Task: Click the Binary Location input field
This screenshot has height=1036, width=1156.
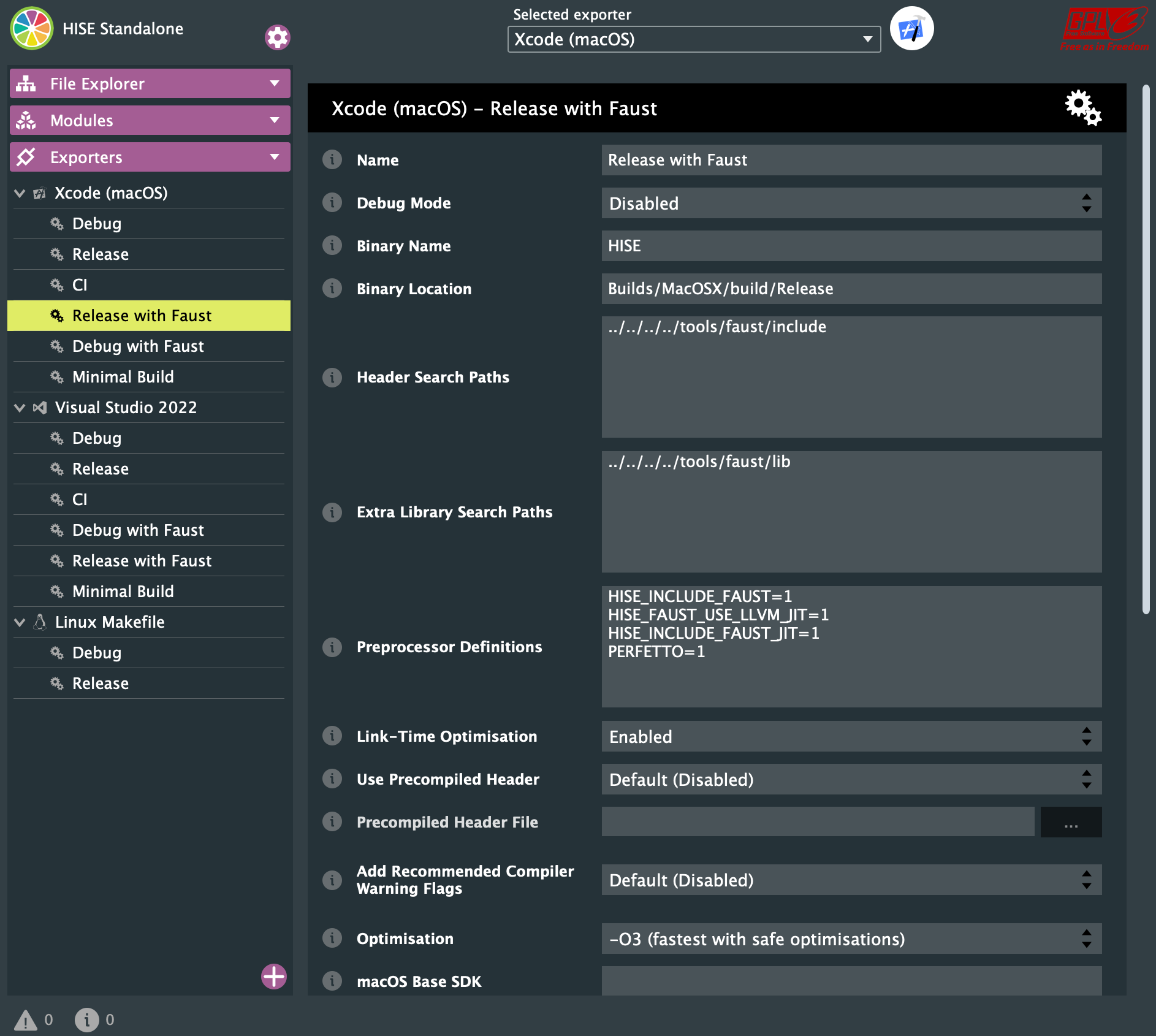Action: coord(851,289)
